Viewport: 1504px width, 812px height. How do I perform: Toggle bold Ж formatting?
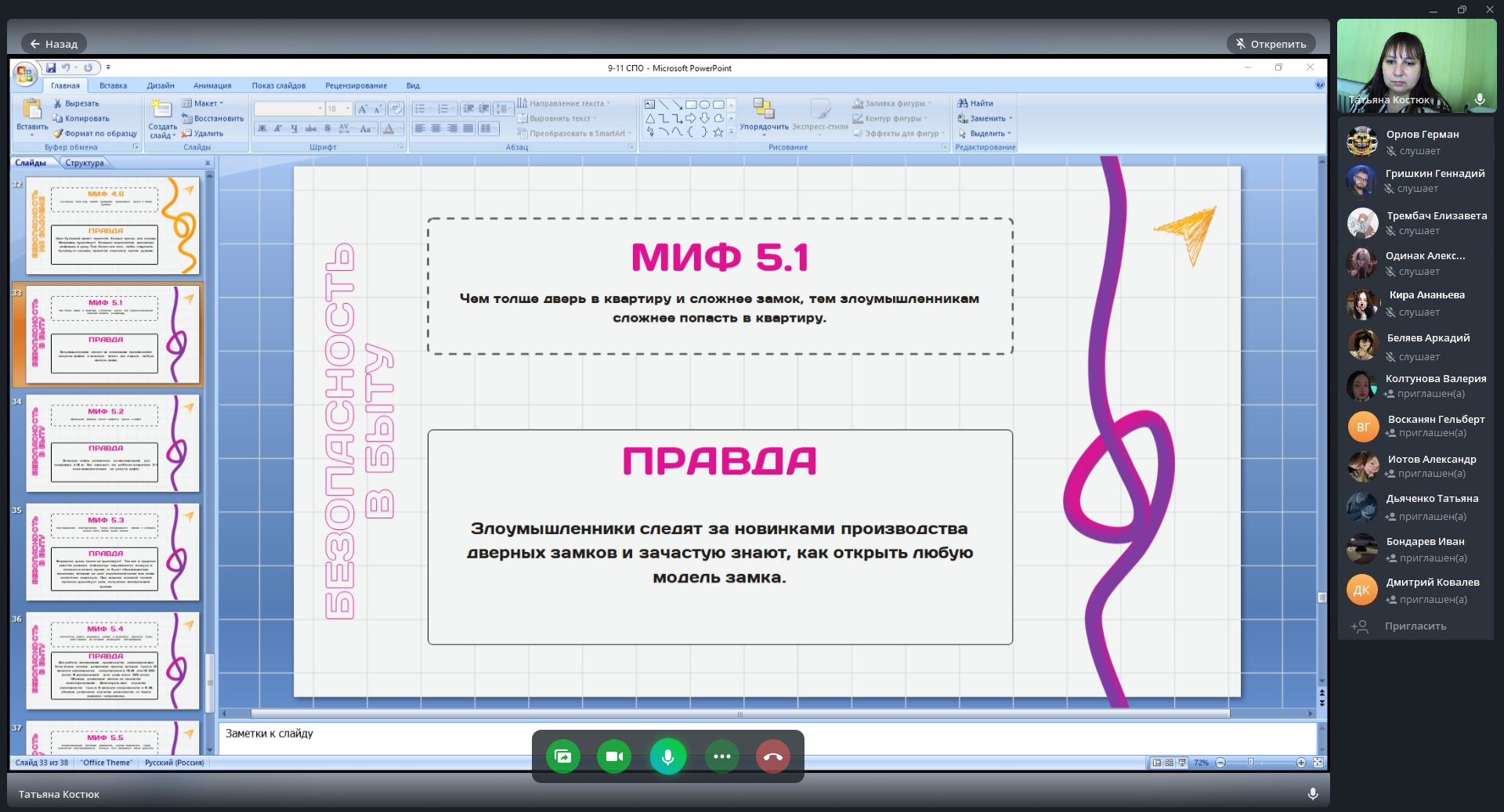(x=262, y=128)
